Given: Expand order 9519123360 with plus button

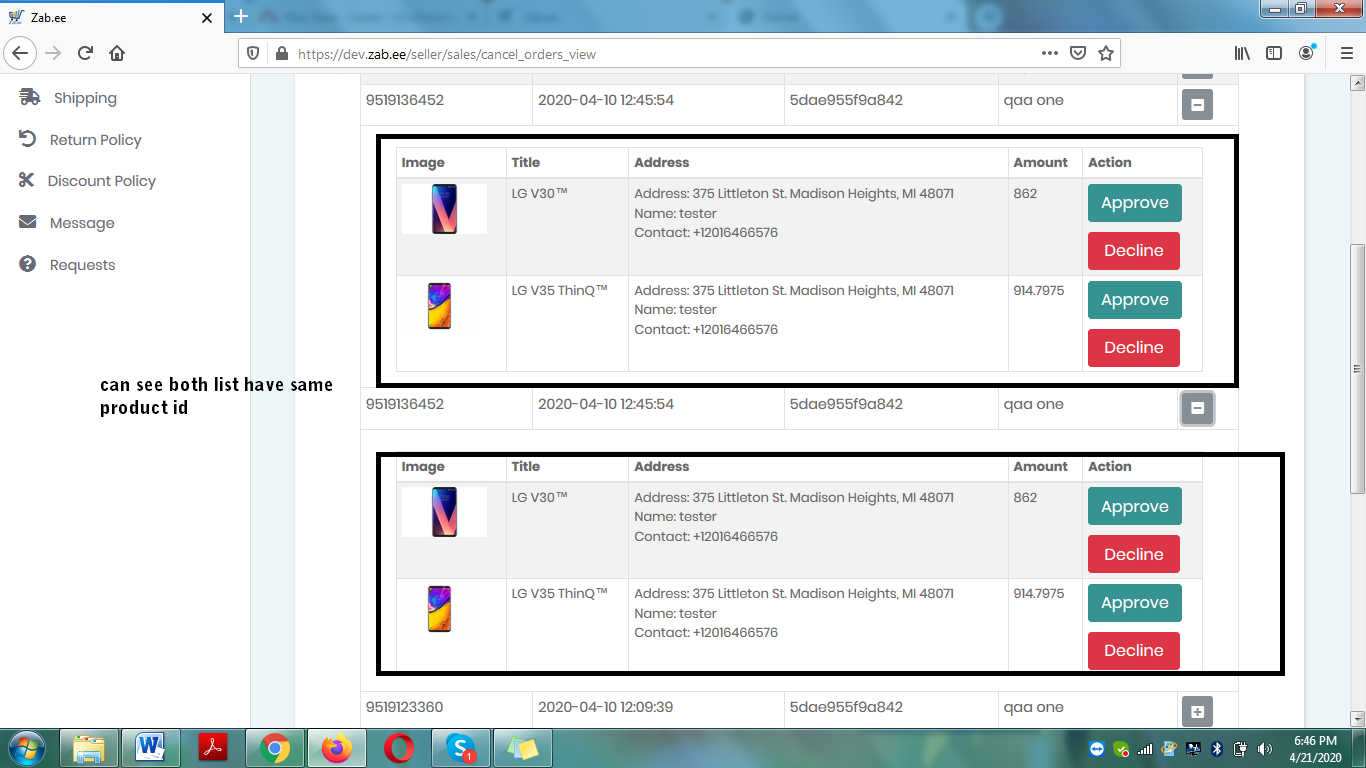Looking at the screenshot, I should pos(1197,711).
